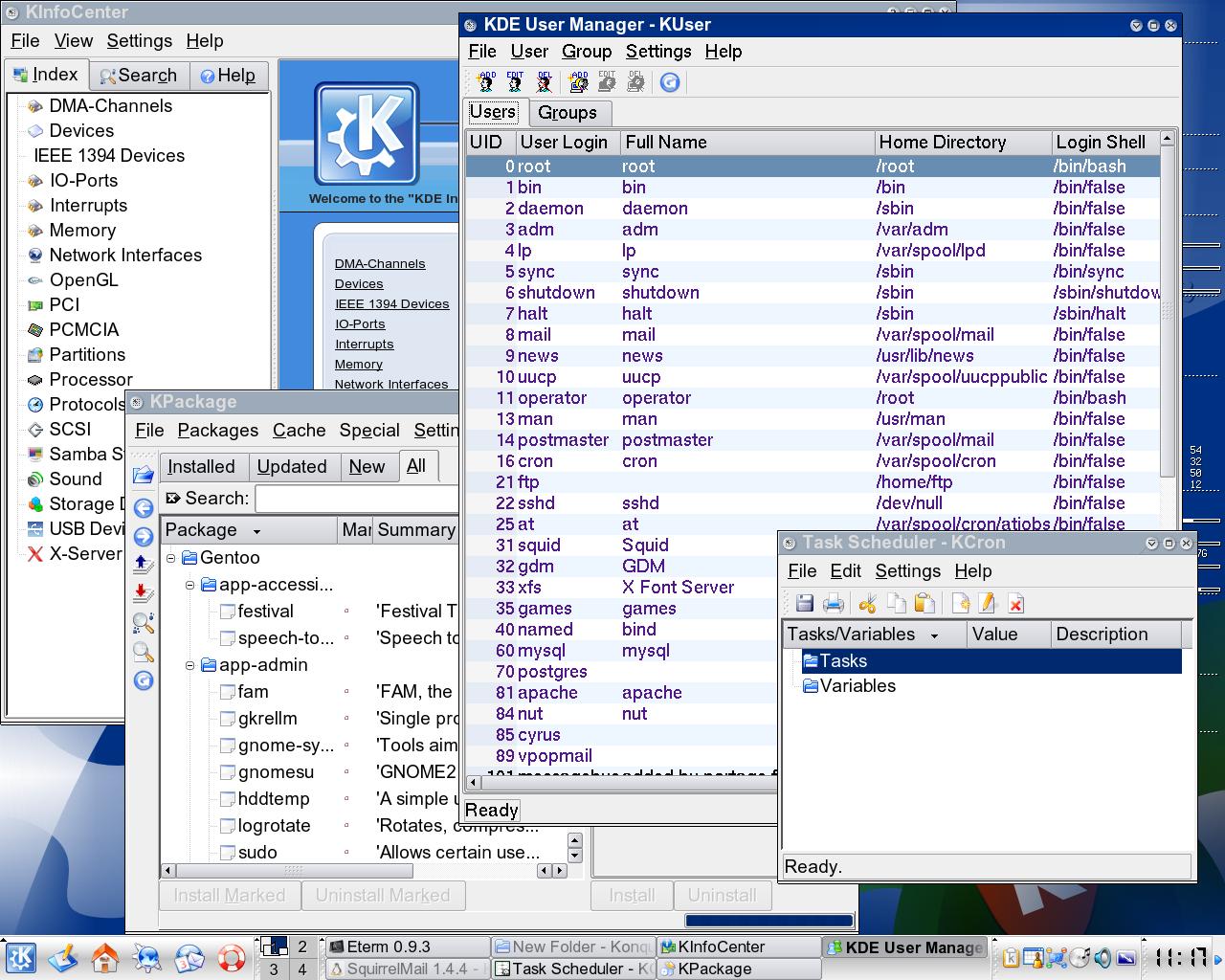
Task: Click the Add group icon in KUser
Action: coord(578,82)
